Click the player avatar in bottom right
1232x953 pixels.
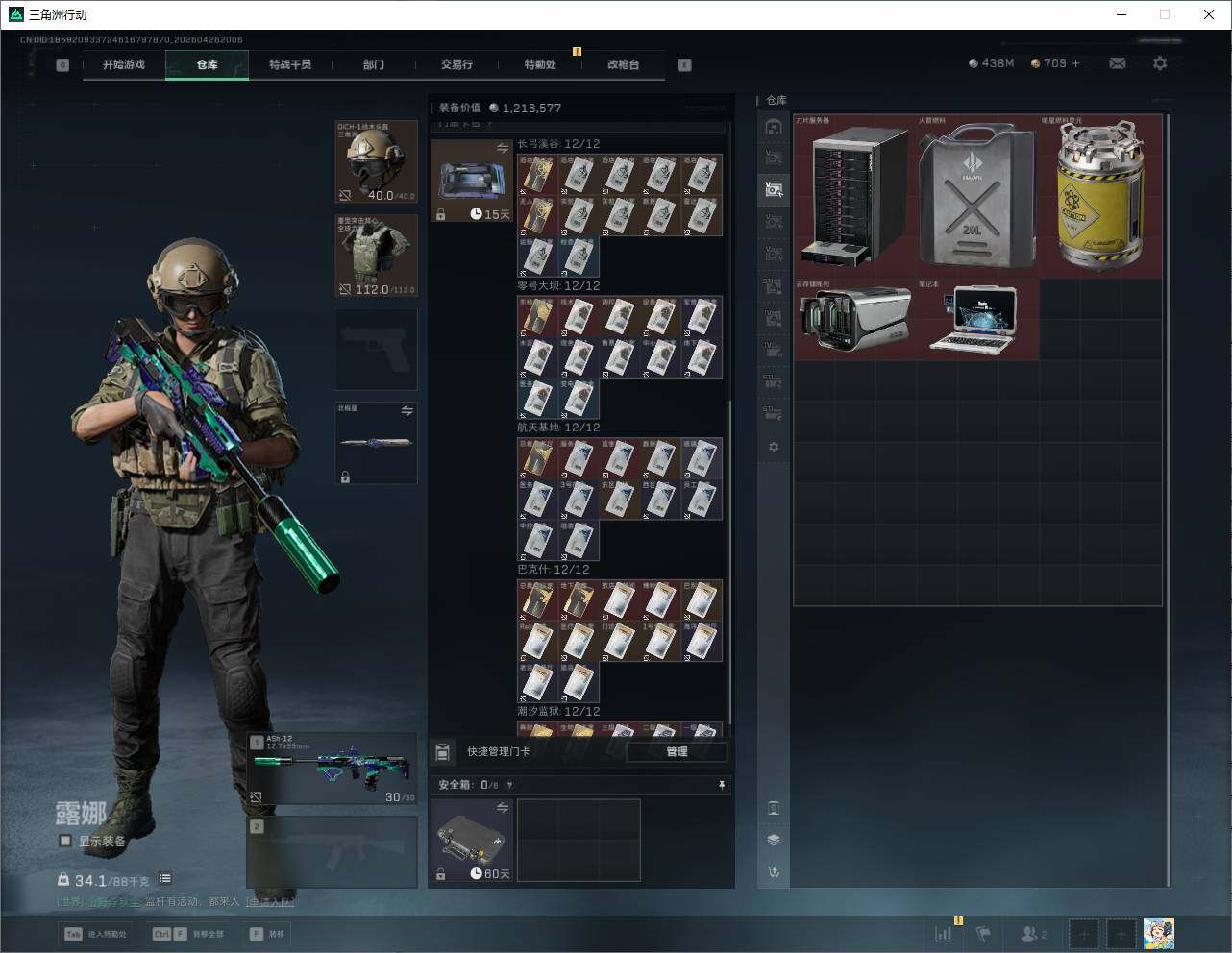tap(1159, 933)
